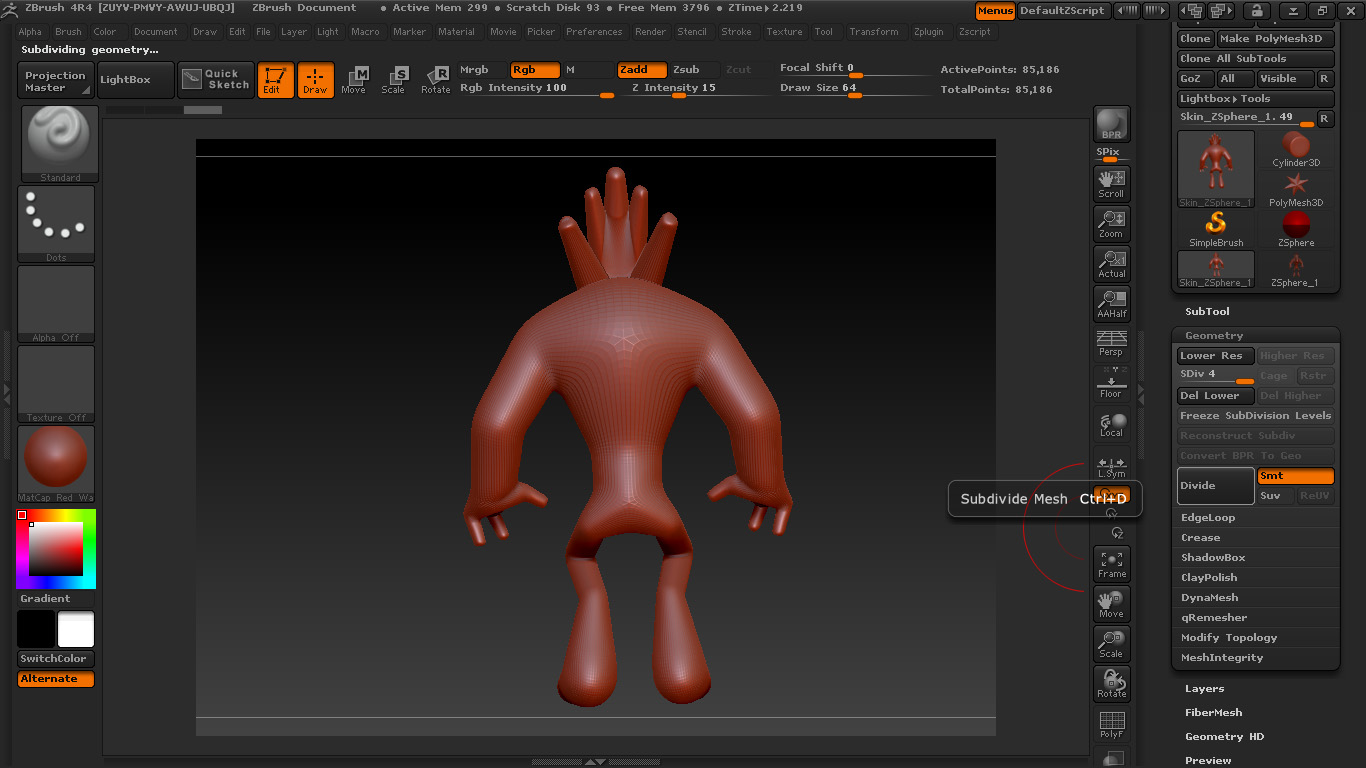Click the Divide button
The width and height of the screenshot is (1366, 768).
pos(1216,486)
